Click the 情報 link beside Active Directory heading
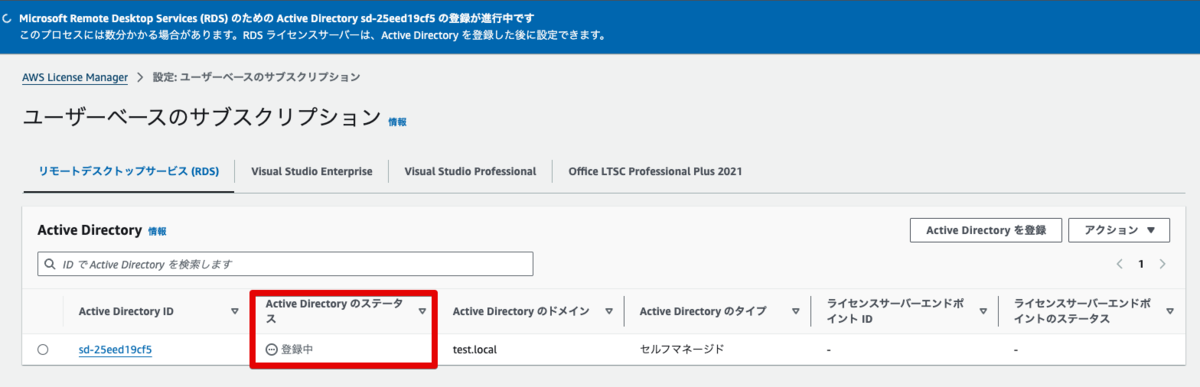1200x387 pixels. (x=157, y=231)
